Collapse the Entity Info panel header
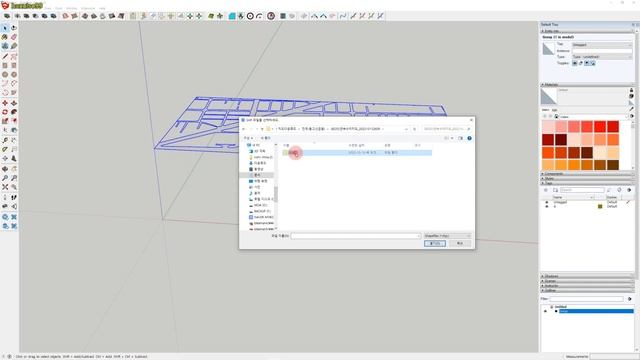Image resolution: width=640 pixels, height=360 pixels. pyautogui.click(x=588, y=31)
